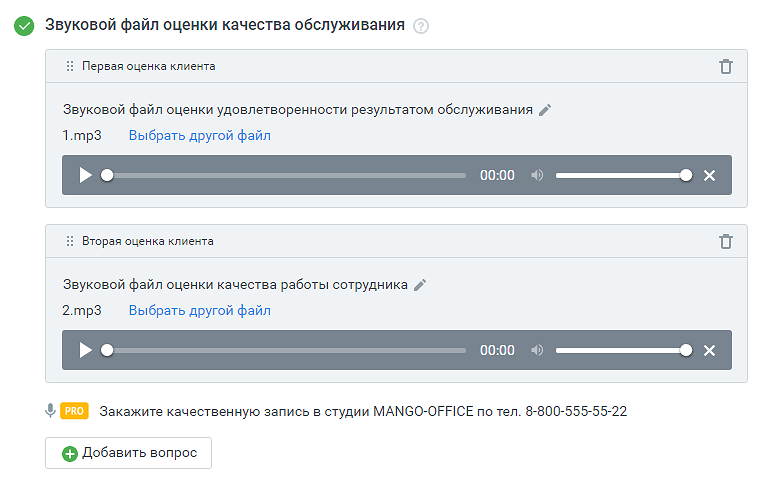Image resolution: width=784 pixels, height=480 pixels.
Task: Click the help question mark icon beside the heading
Action: pos(421,26)
